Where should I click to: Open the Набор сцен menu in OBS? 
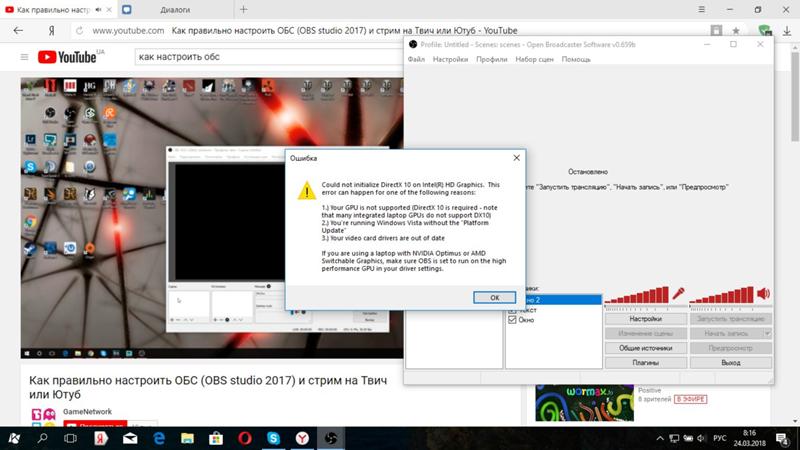coord(534,59)
